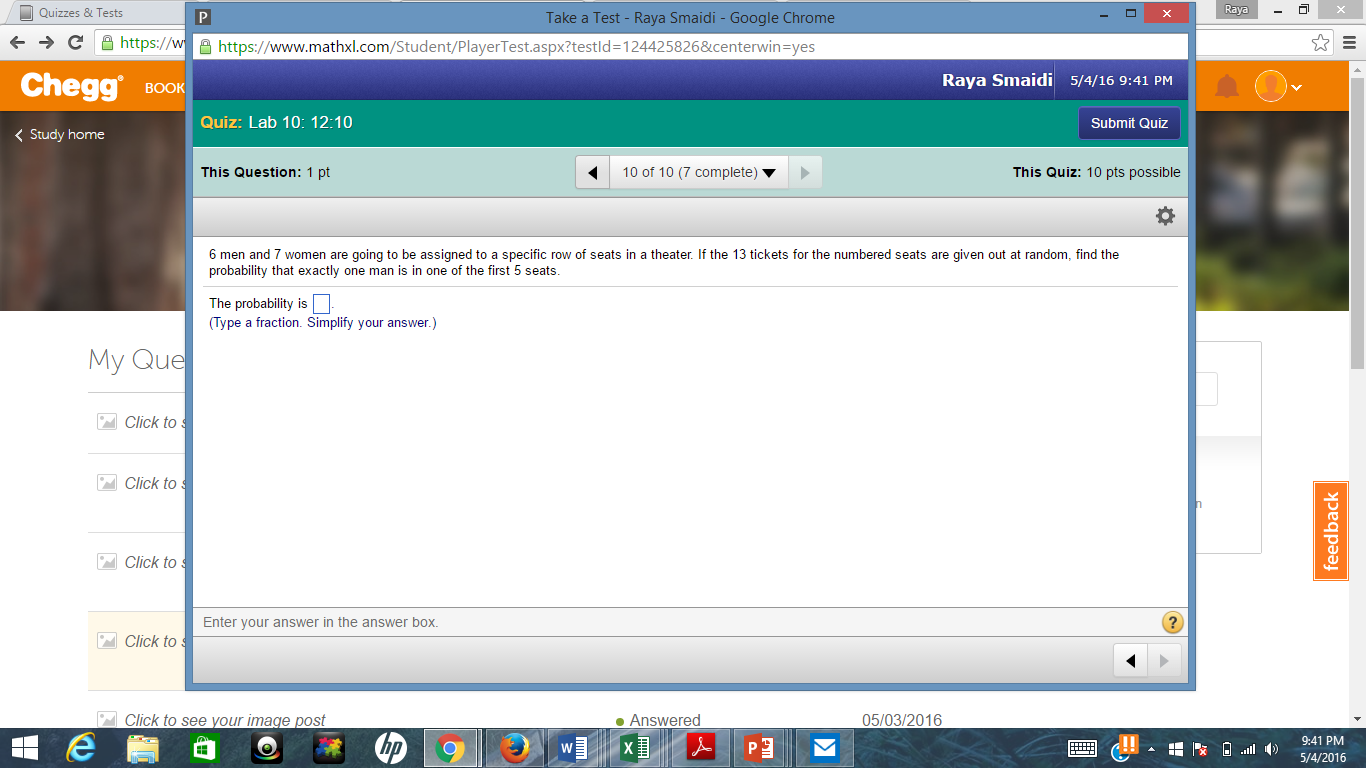Switch to the Quizzes & Tests browser tab
This screenshot has width=1366, height=768.
(80, 13)
